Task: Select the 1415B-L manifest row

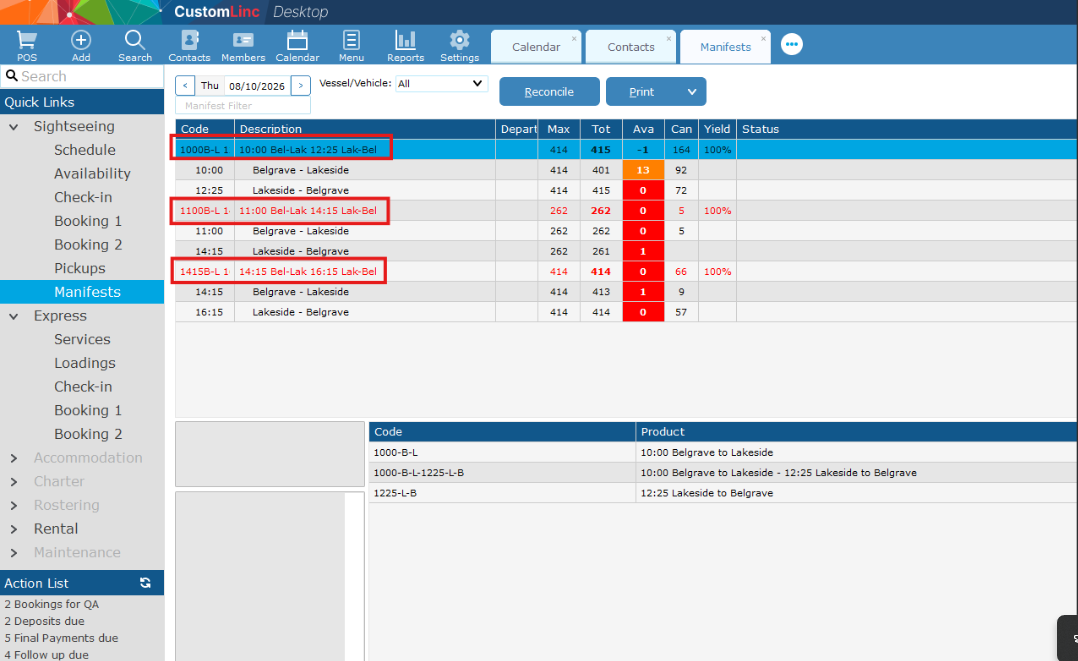Action: point(626,272)
